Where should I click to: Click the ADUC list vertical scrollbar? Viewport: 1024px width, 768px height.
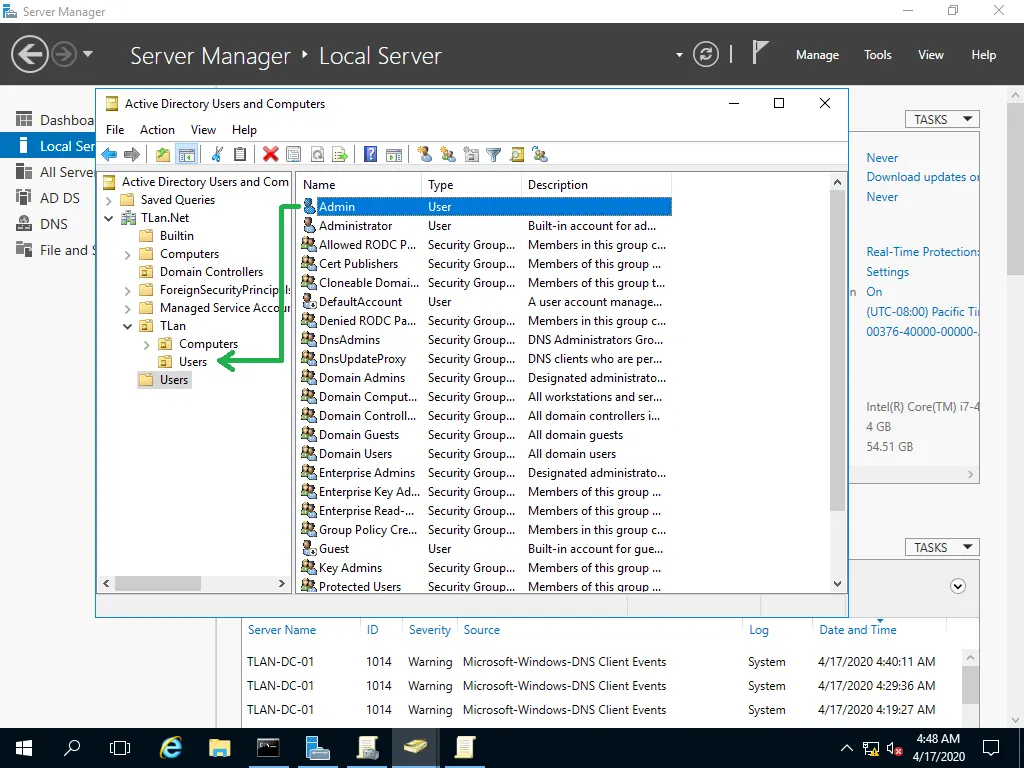click(837, 353)
